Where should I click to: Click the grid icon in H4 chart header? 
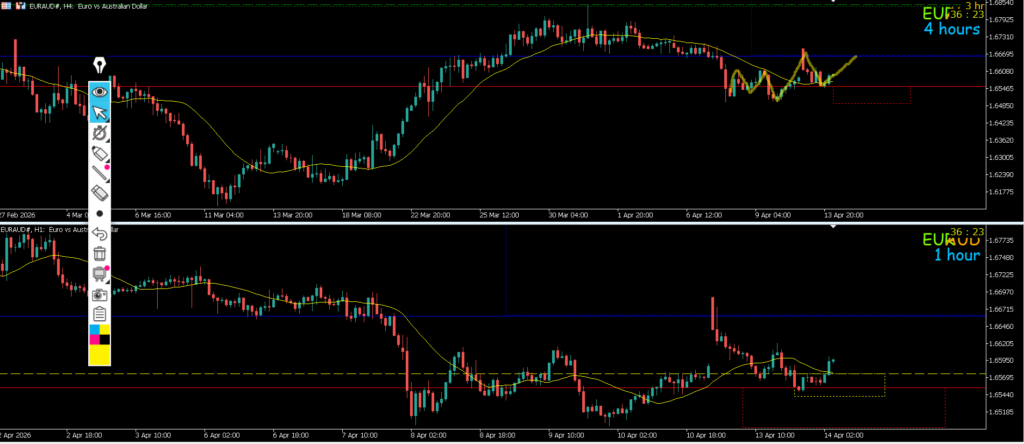[x=6, y=7]
